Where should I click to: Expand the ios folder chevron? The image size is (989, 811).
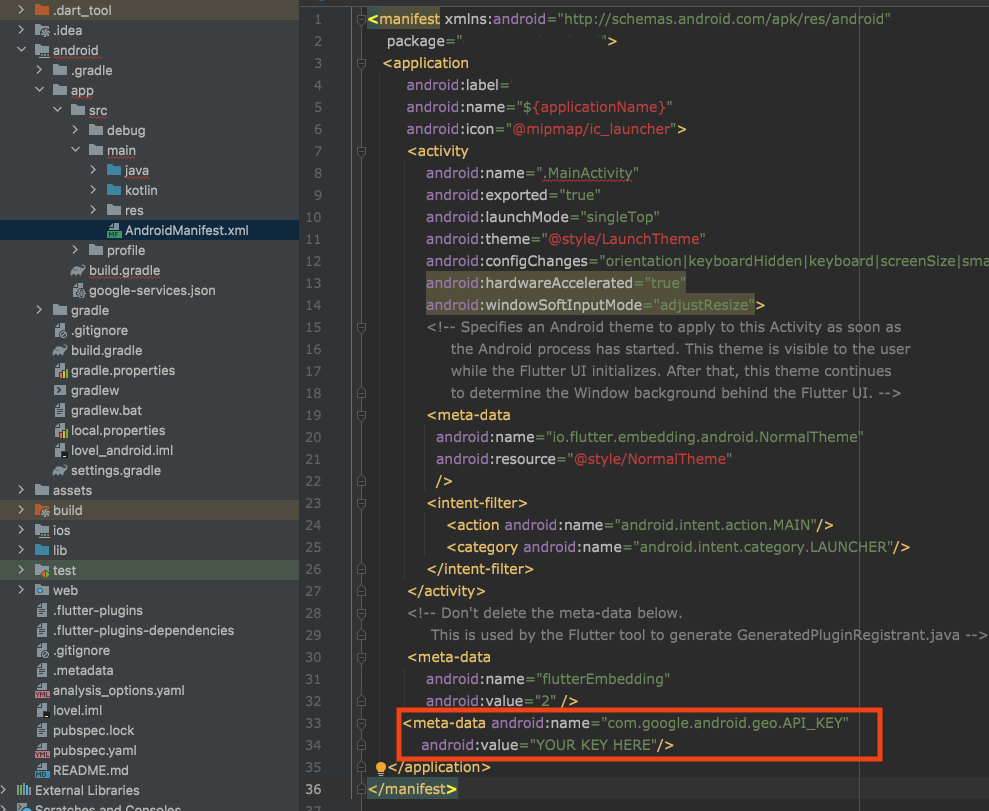coord(21,530)
